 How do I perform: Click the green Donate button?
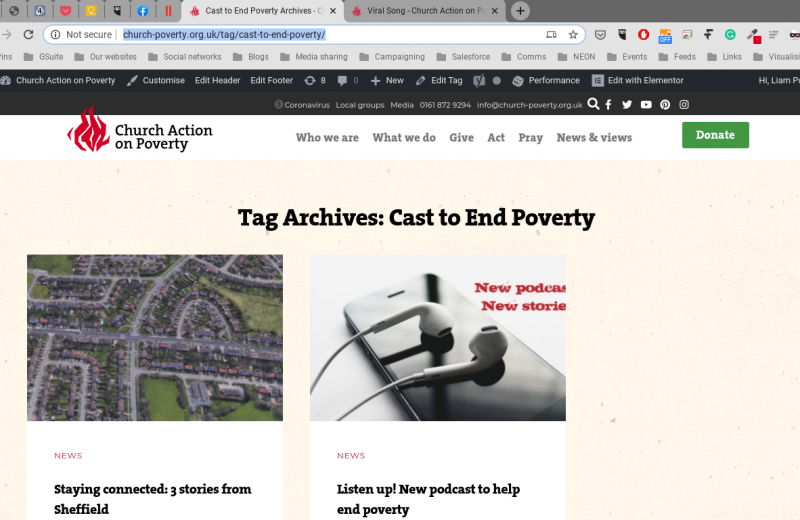click(715, 135)
